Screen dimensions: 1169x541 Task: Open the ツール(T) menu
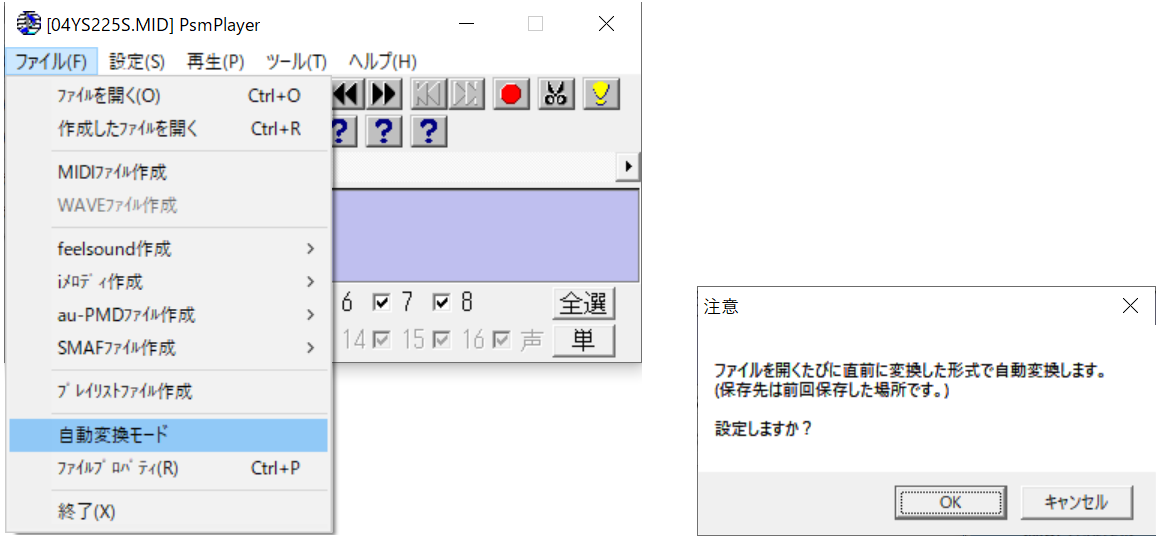point(296,61)
